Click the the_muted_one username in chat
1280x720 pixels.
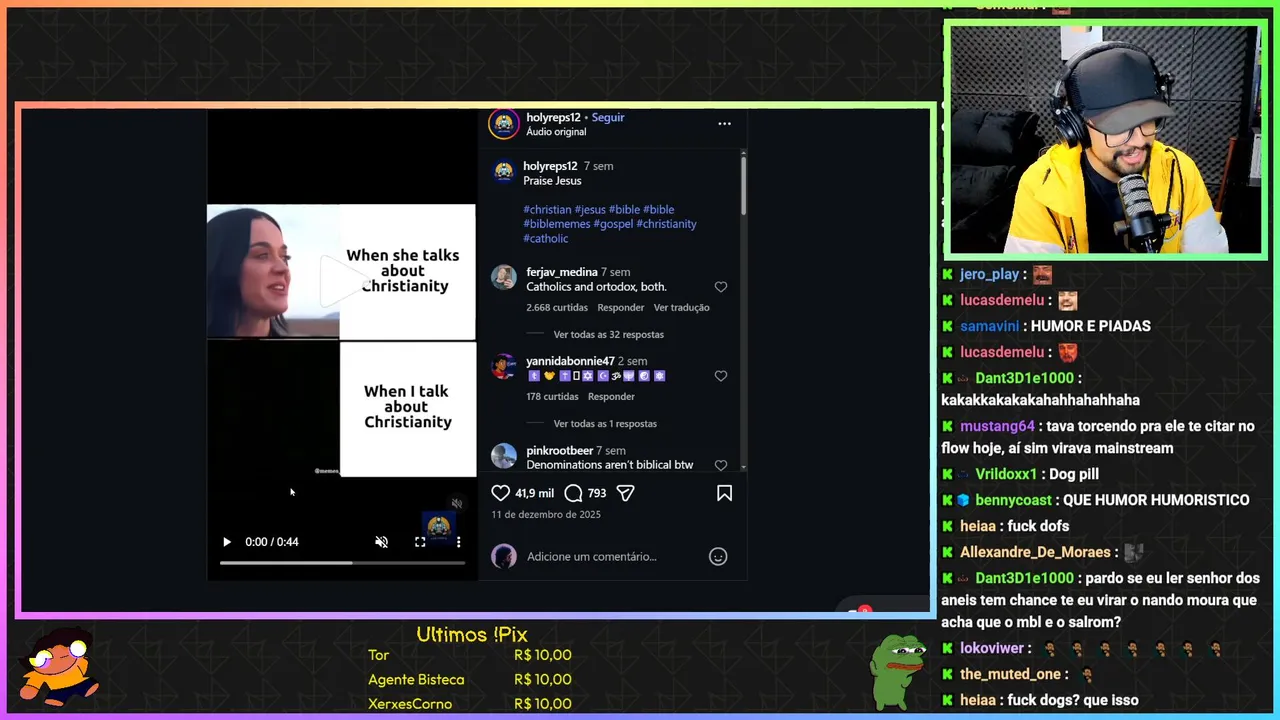(x=1010, y=674)
